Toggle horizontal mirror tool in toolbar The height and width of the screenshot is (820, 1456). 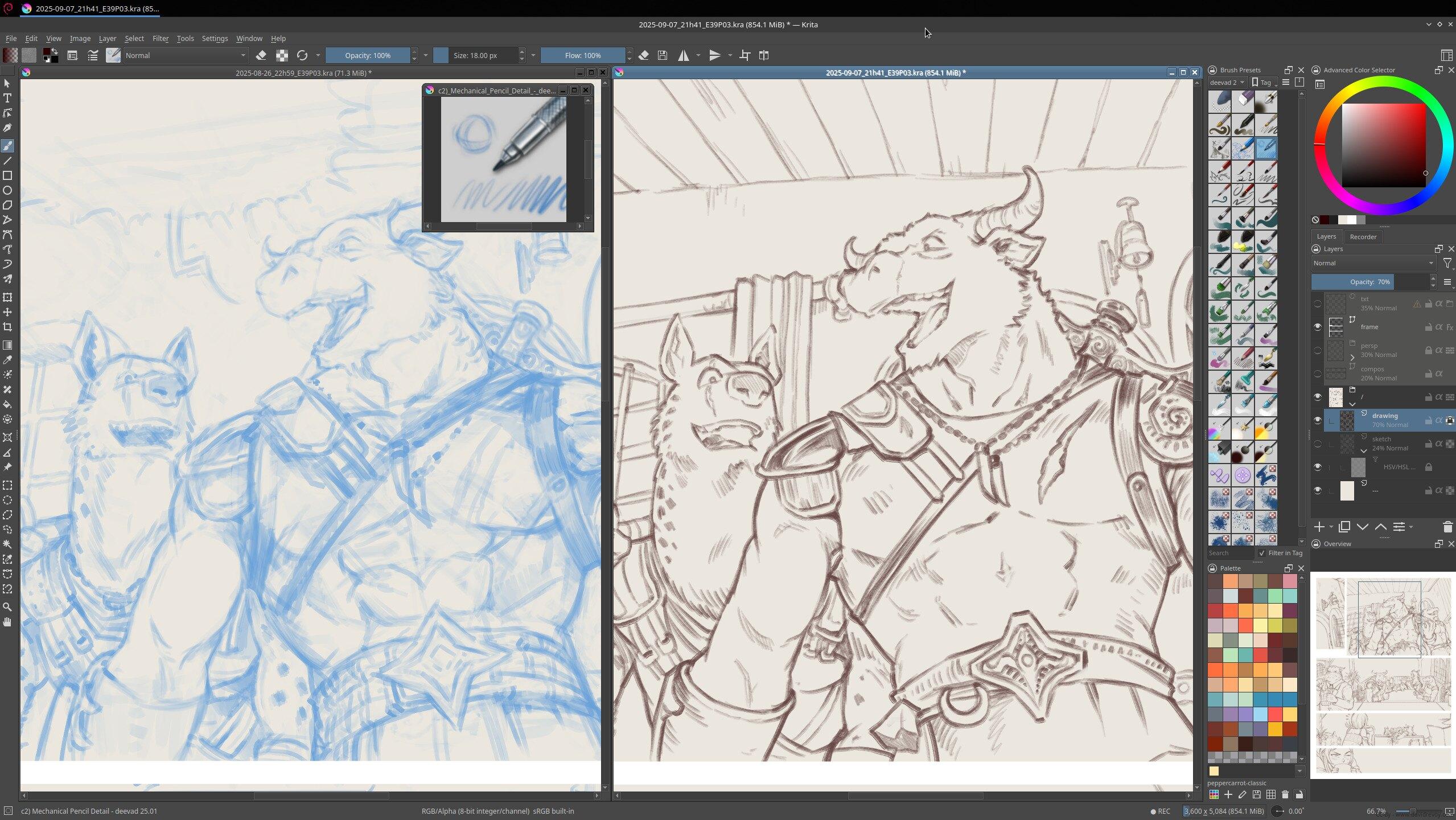[x=683, y=55]
